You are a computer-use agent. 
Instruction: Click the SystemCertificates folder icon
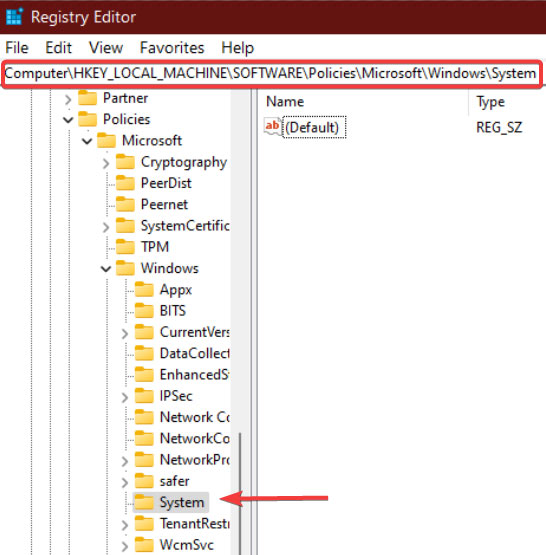125,225
